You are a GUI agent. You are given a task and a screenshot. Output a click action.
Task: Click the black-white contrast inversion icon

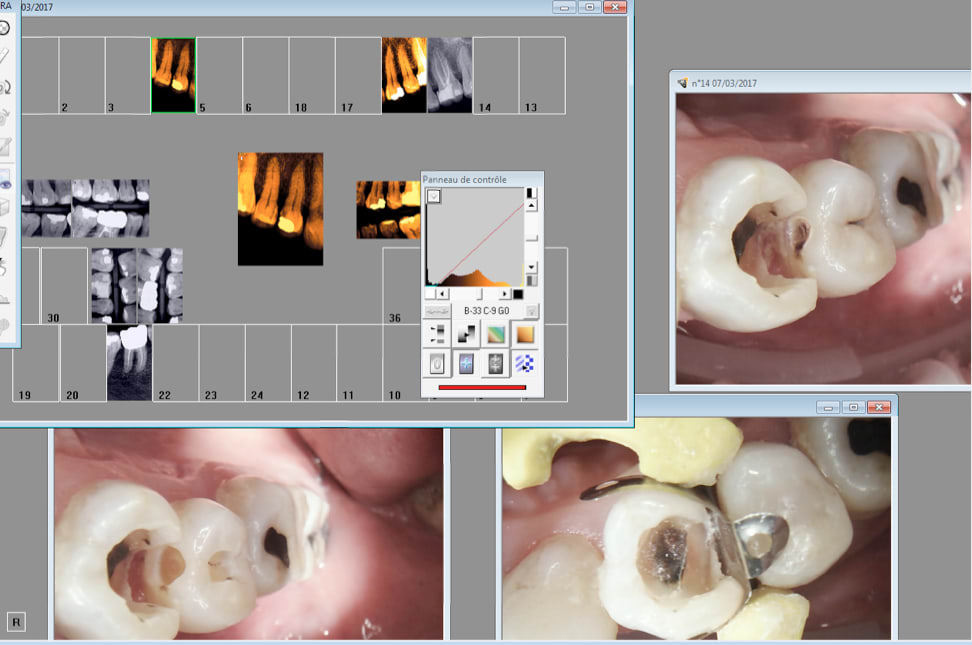coord(467,335)
